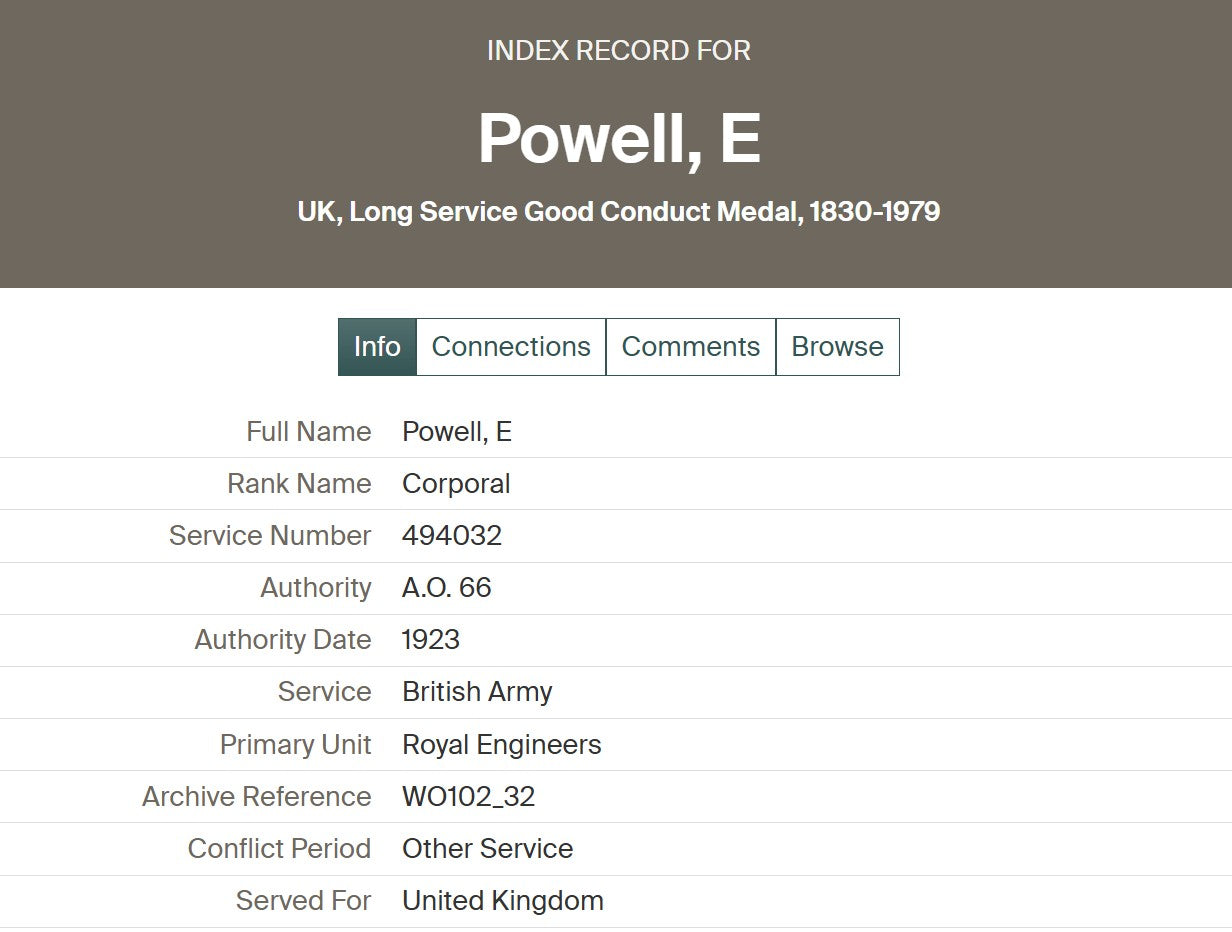This screenshot has width=1232, height=932.
Task: Click the record title Powell, E
Action: pyautogui.click(x=616, y=140)
